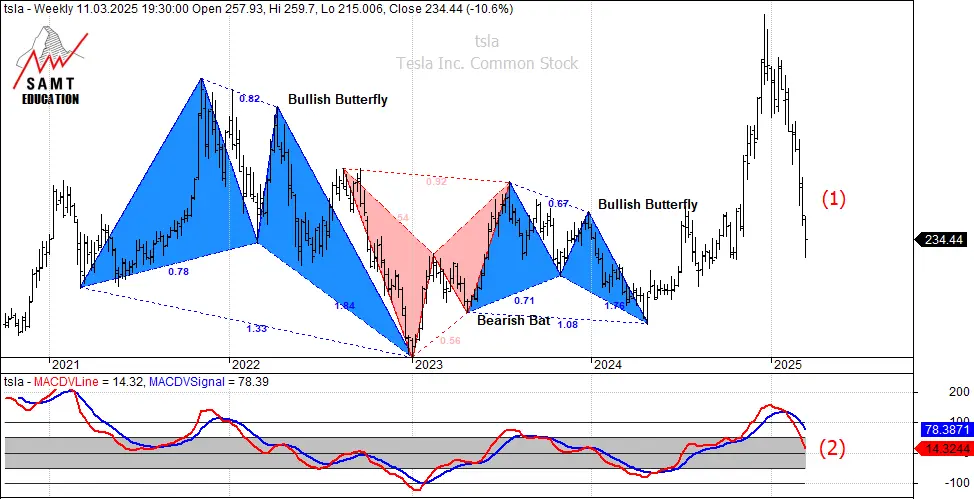The width and height of the screenshot is (974, 499).
Task: Select the chart header with Open 257.93
Action: (x=257, y=9)
